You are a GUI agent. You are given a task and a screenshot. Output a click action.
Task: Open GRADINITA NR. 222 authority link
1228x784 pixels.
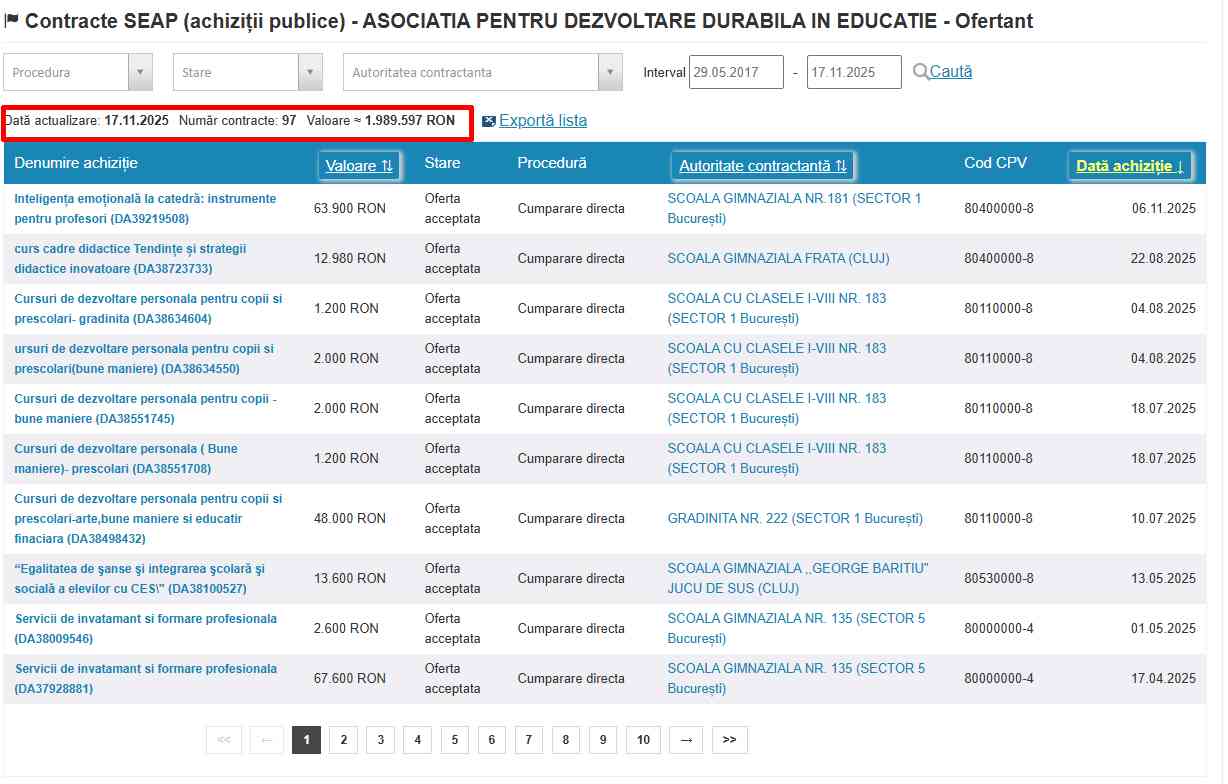[794, 518]
